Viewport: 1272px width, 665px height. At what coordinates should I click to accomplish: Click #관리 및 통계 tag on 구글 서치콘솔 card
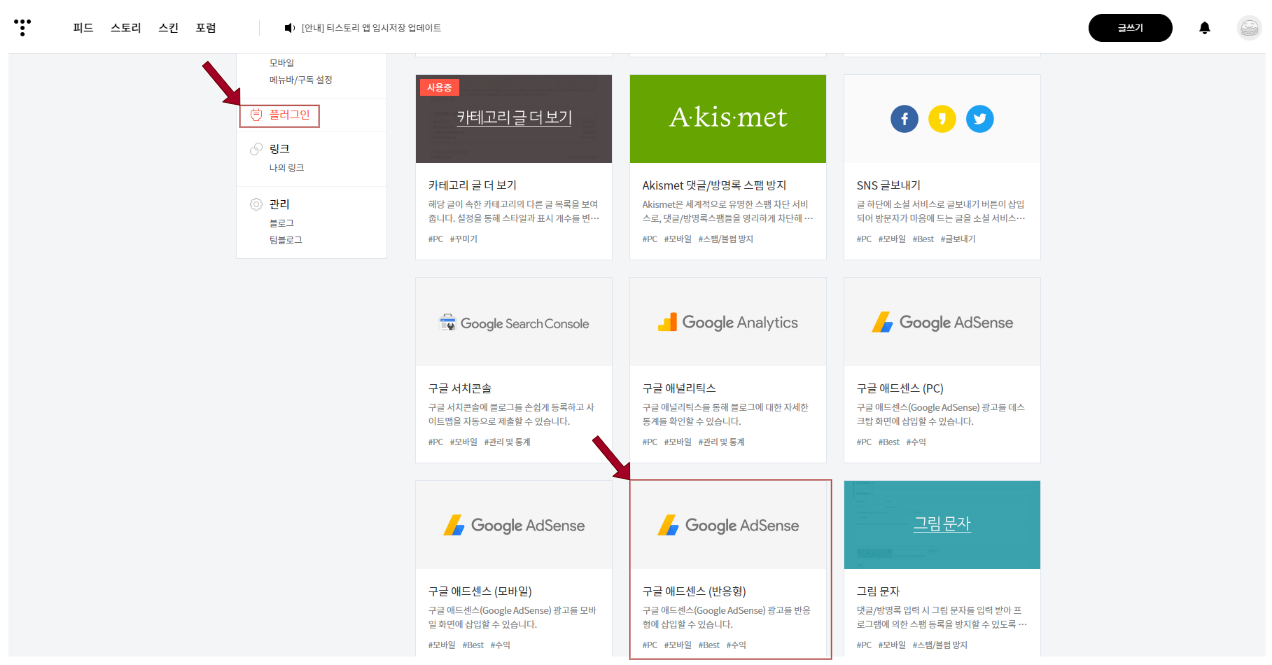[x=509, y=442]
